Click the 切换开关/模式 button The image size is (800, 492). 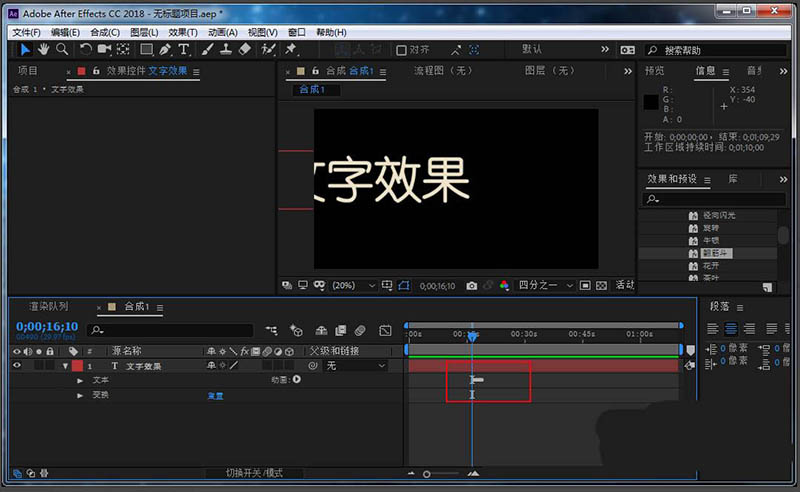[x=254, y=473]
